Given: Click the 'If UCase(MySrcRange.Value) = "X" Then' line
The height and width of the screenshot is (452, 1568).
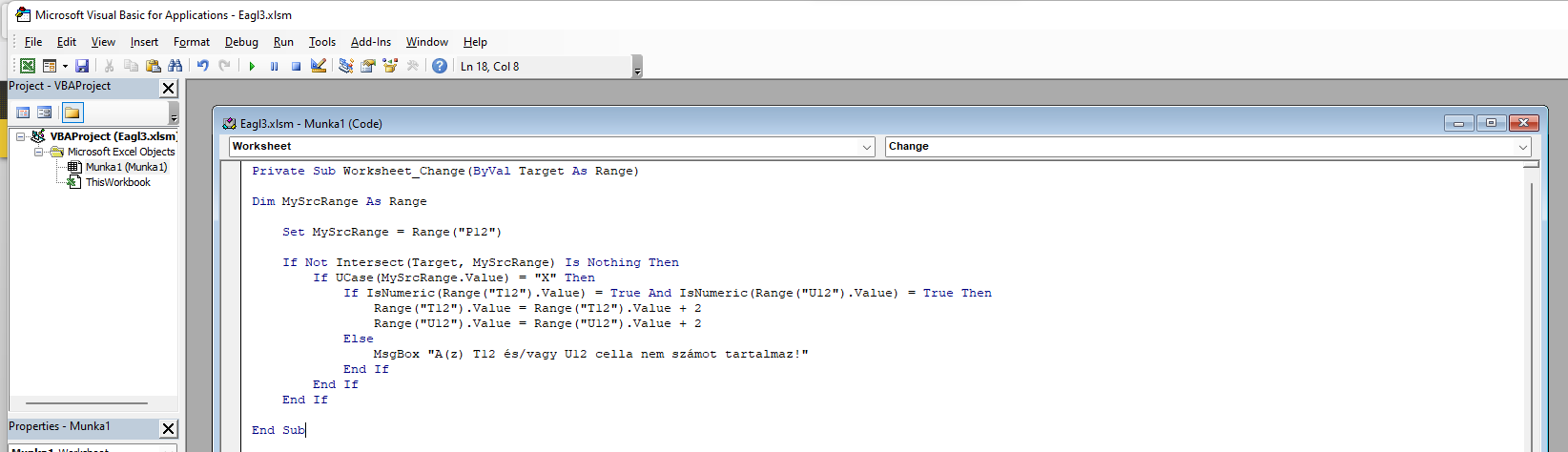Looking at the screenshot, I should pyautogui.click(x=454, y=277).
